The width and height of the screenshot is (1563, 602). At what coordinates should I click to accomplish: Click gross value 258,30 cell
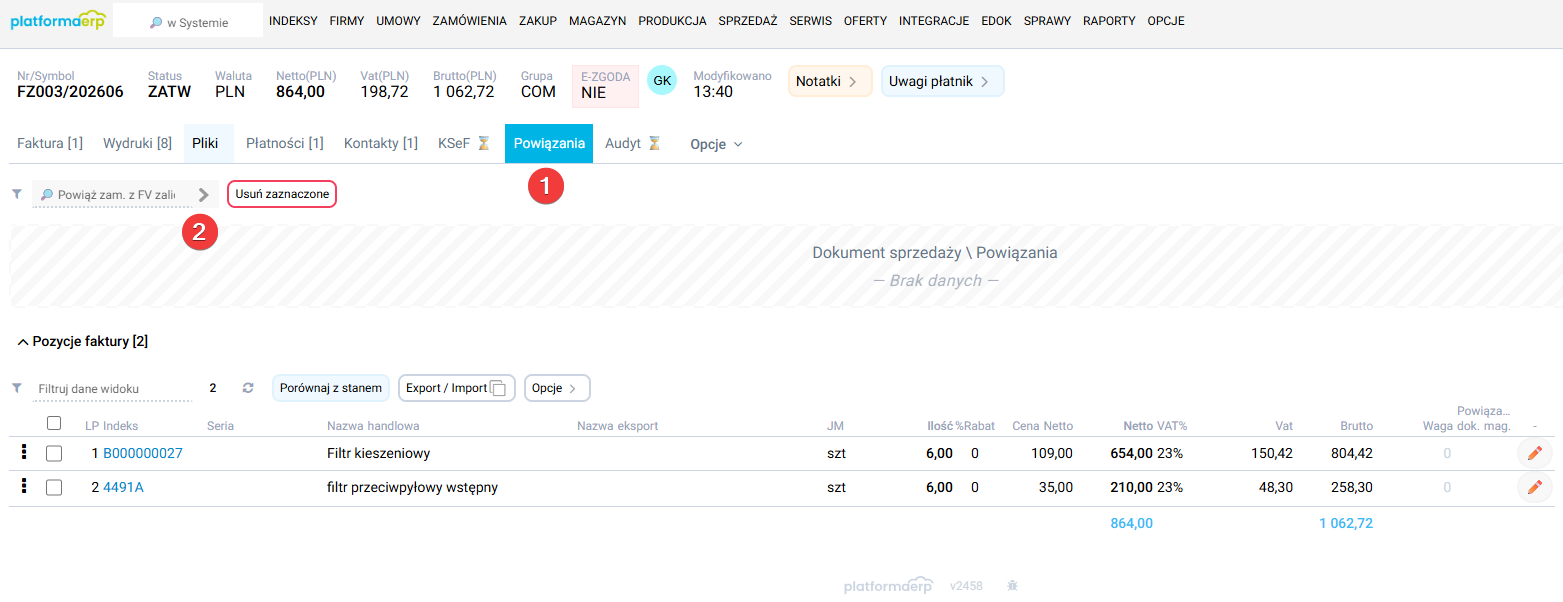coord(1351,488)
